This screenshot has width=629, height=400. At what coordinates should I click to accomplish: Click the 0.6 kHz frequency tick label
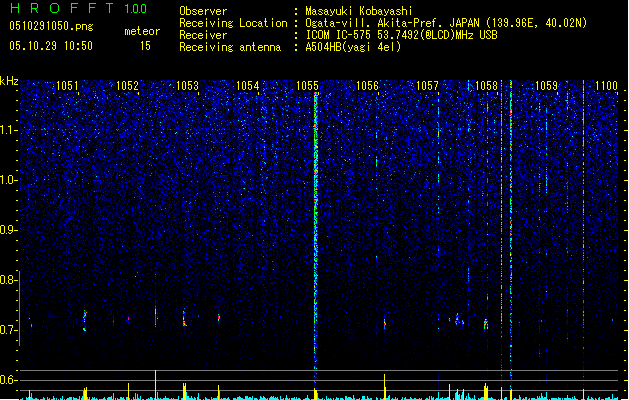click(8, 380)
